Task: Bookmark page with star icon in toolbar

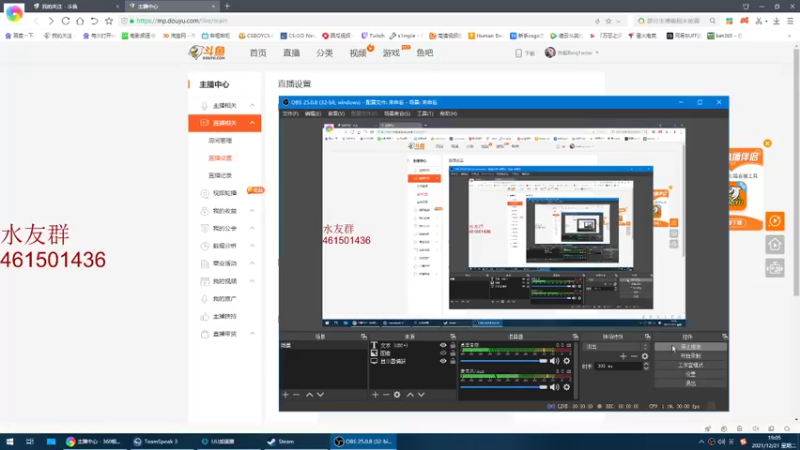Action: (x=109, y=21)
